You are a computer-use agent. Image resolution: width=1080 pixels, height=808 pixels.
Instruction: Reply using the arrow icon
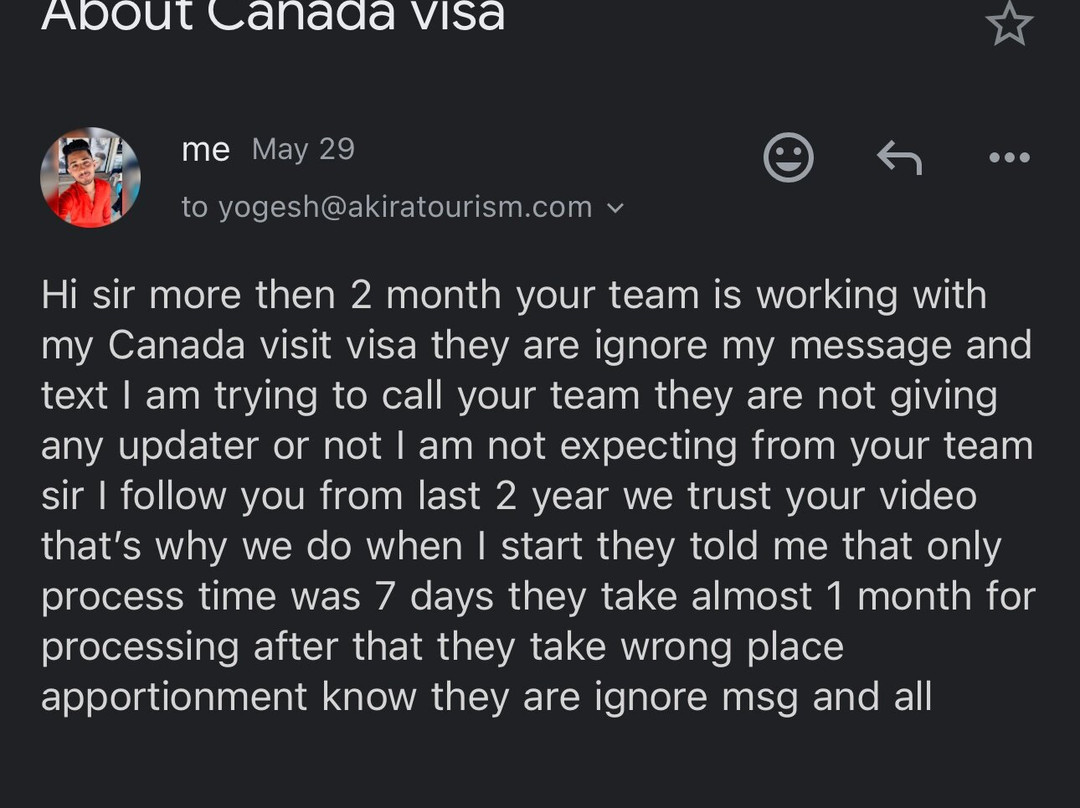[898, 157]
